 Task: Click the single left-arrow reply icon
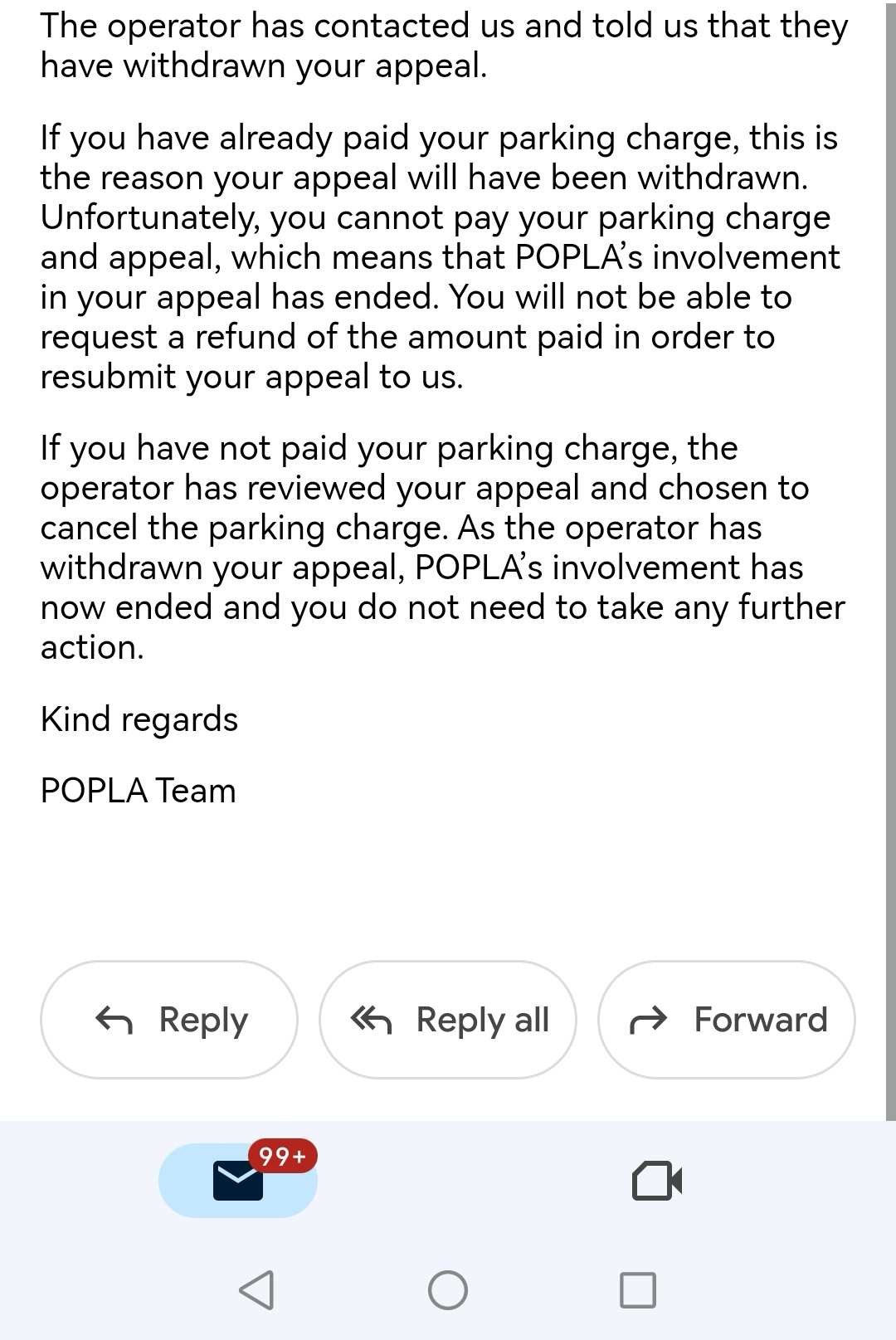[114, 1020]
